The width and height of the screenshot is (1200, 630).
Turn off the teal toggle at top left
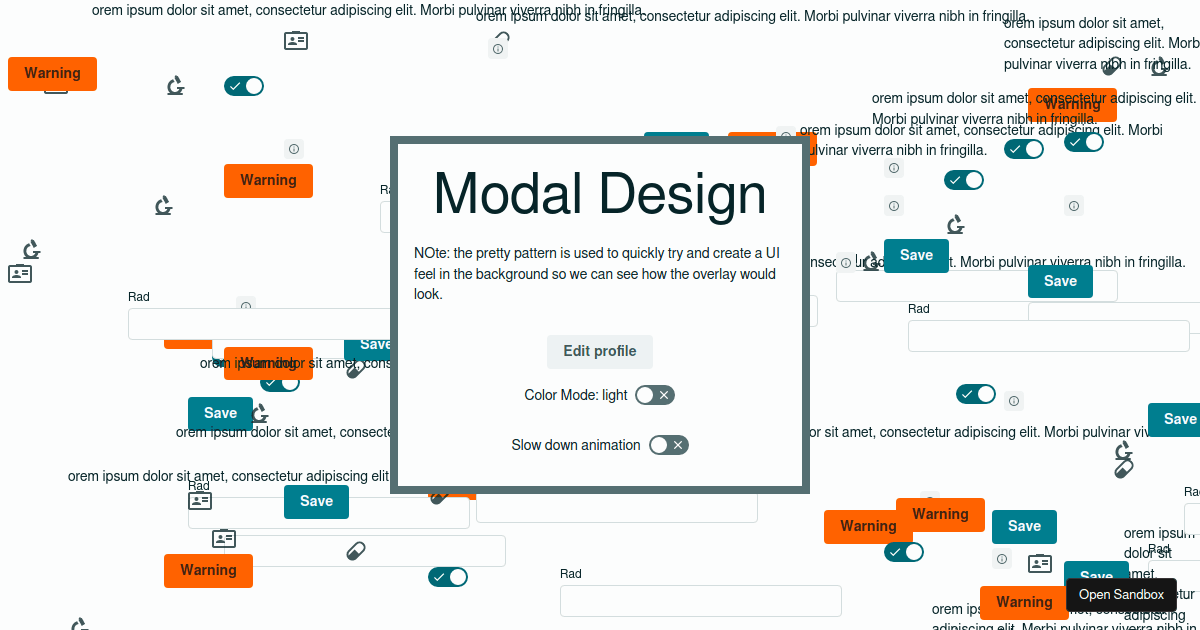coord(244,86)
